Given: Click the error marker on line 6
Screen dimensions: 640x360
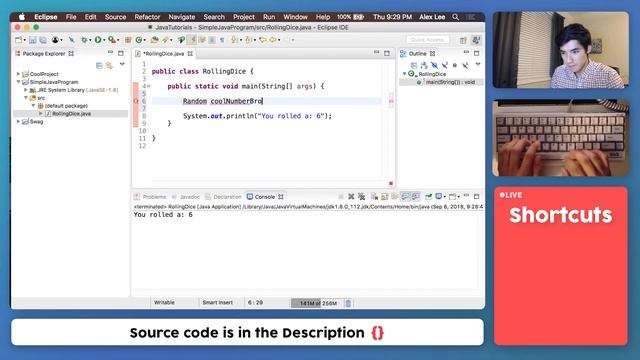Looking at the screenshot, I should 136,101.
